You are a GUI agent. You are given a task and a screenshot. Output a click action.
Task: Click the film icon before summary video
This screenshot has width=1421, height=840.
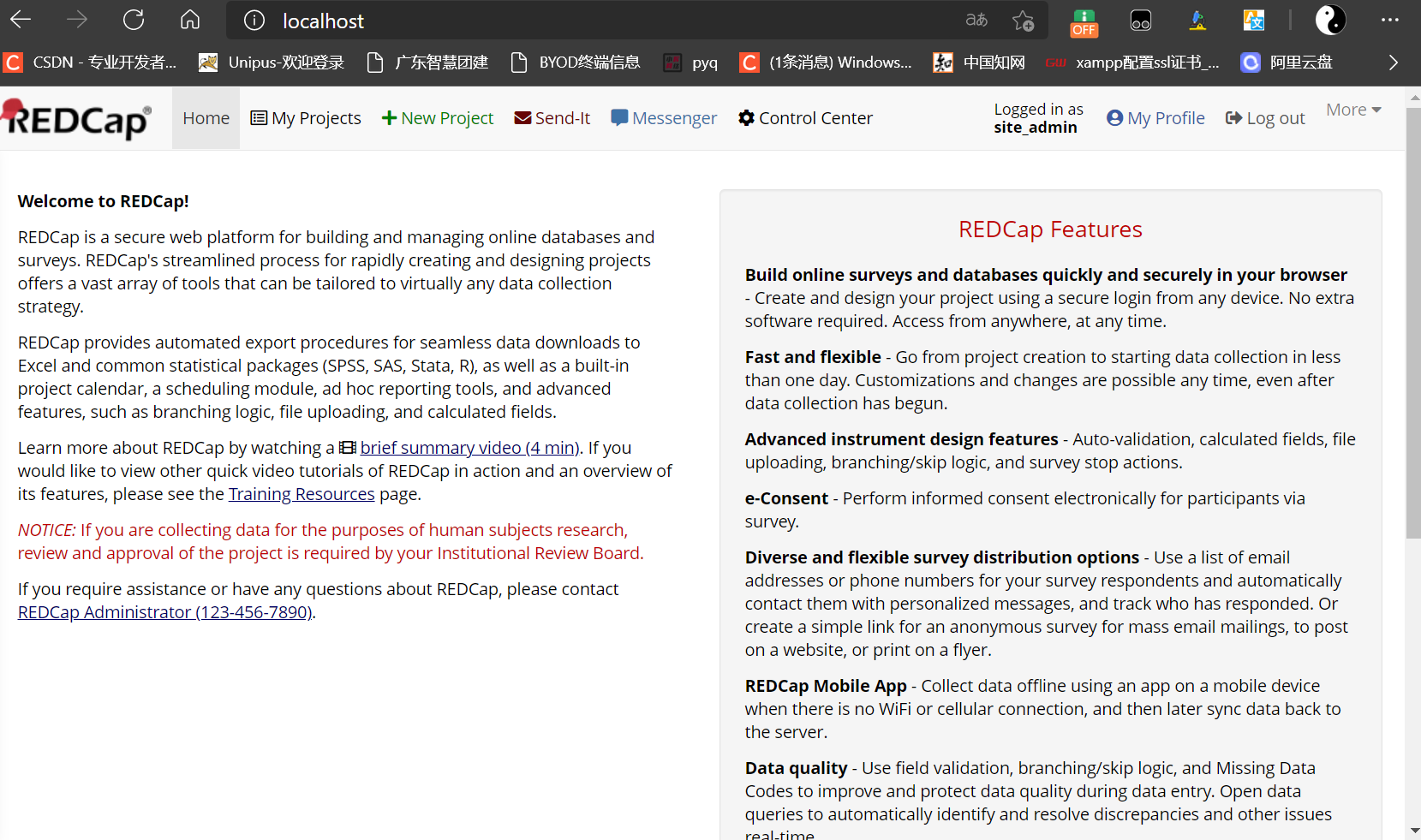click(347, 448)
